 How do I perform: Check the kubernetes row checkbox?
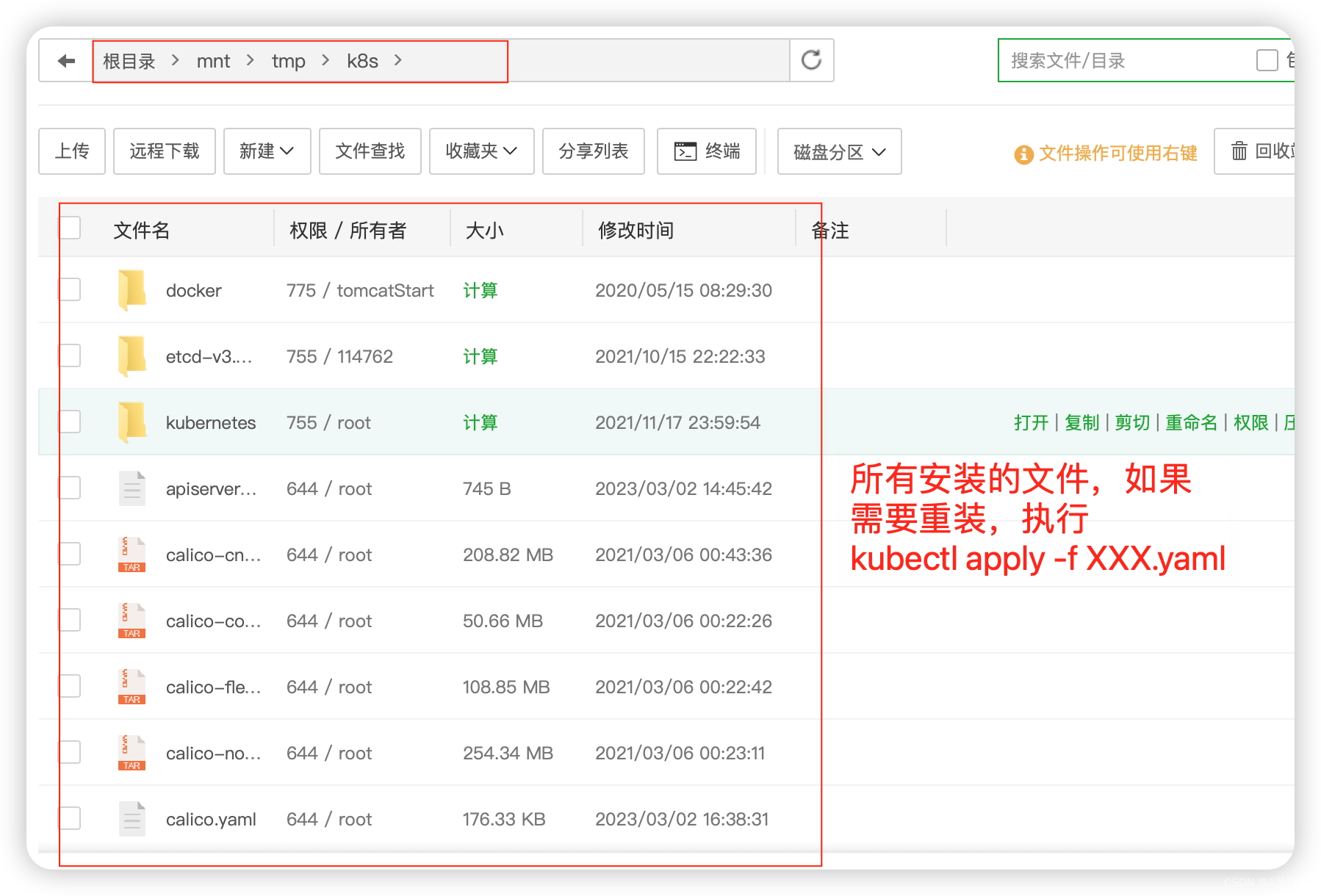click(69, 422)
